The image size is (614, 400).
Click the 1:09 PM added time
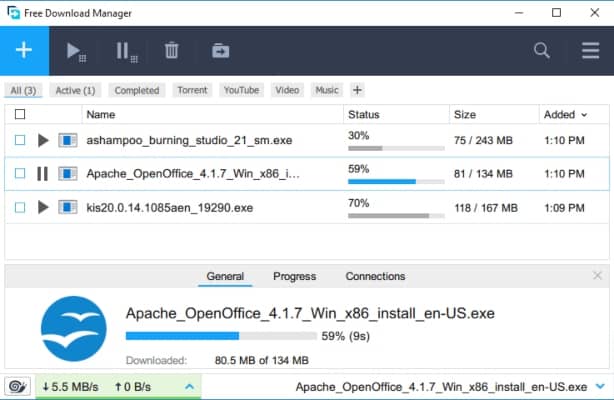(564, 208)
